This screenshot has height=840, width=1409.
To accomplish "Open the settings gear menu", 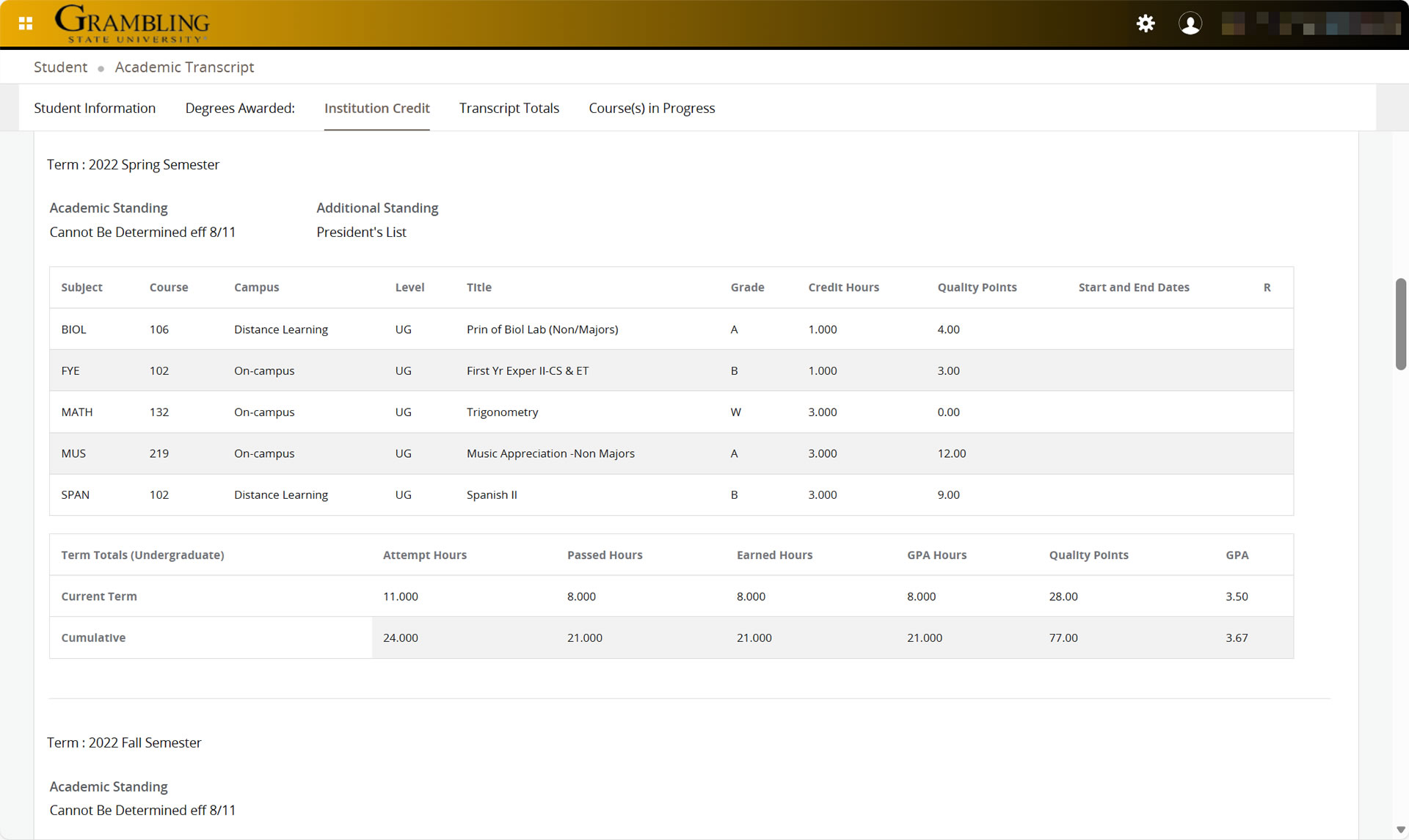I will click(x=1145, y=23).
